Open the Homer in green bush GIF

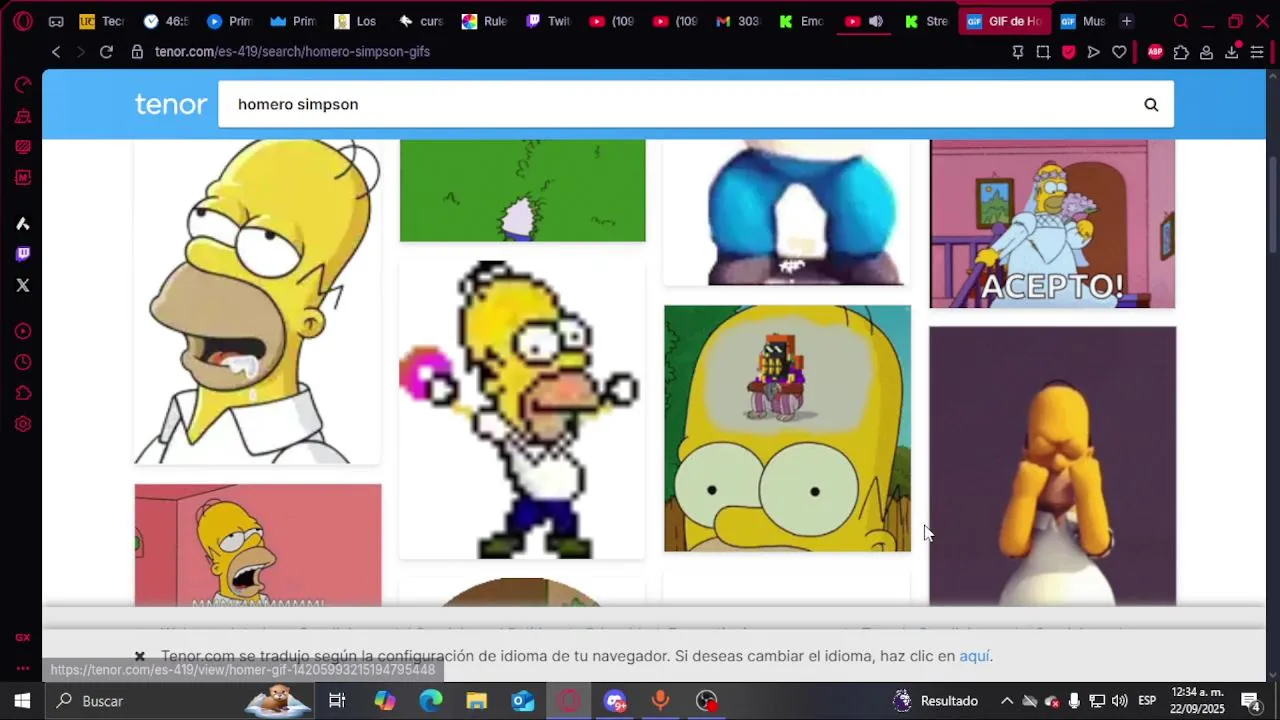(523, 191)
